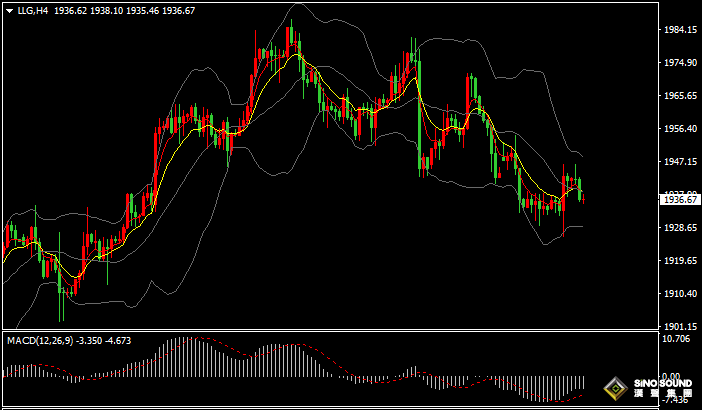Click the 1984.15 price axis label
Screen dimensions: 702x410
[680, 30]
